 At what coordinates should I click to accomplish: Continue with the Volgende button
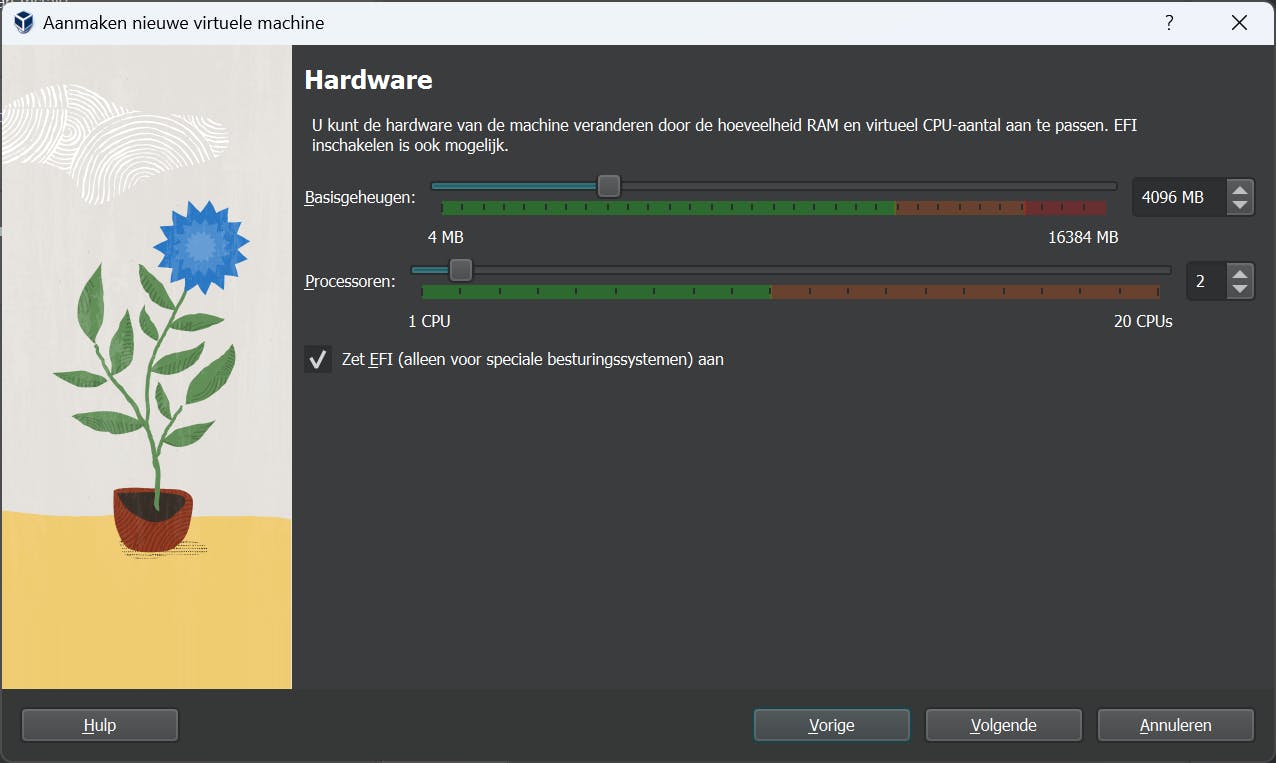tap(1004, 725)
